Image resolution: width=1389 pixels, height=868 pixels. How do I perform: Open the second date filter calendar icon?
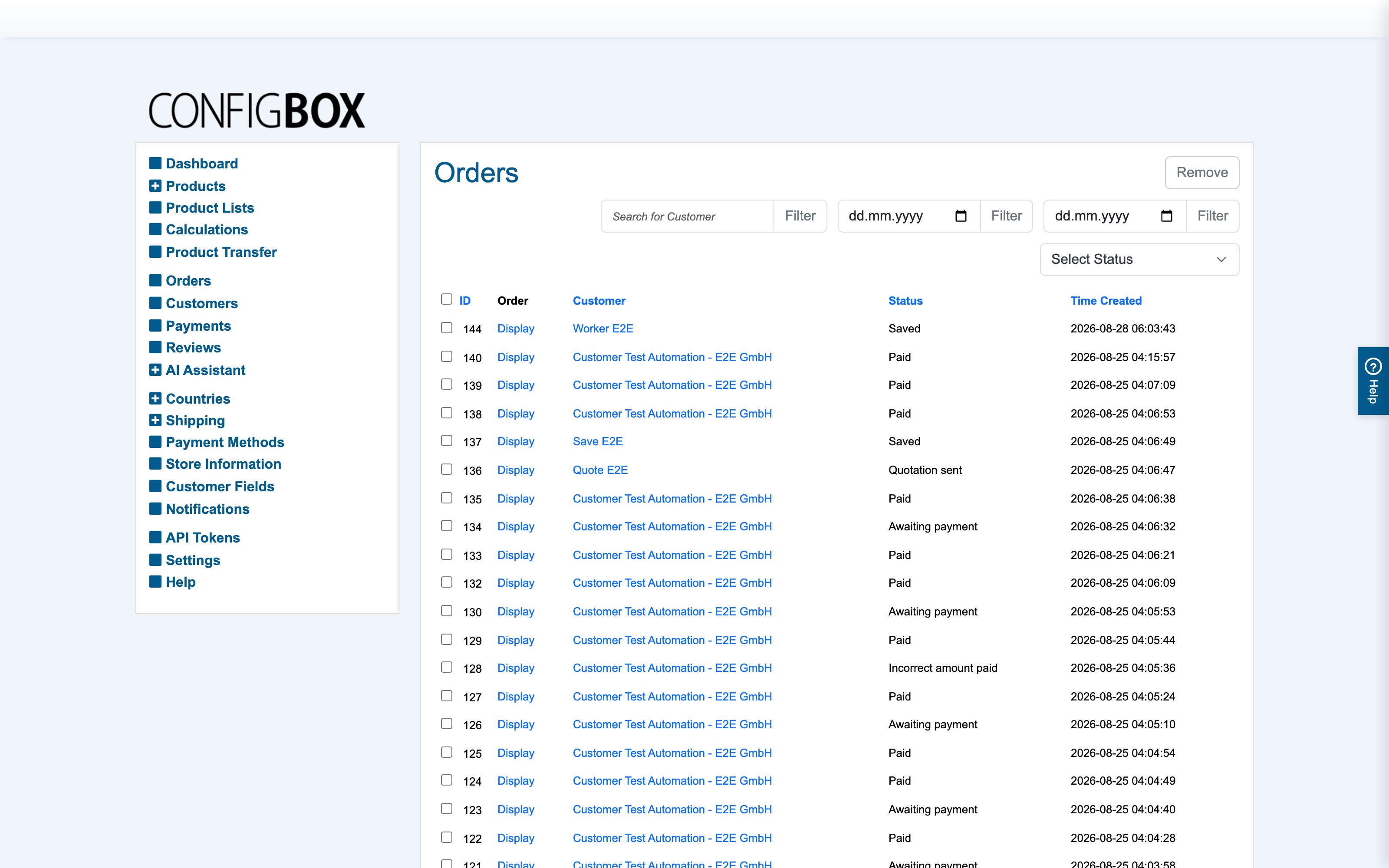pyautogui.click(x=1166, y=216)
